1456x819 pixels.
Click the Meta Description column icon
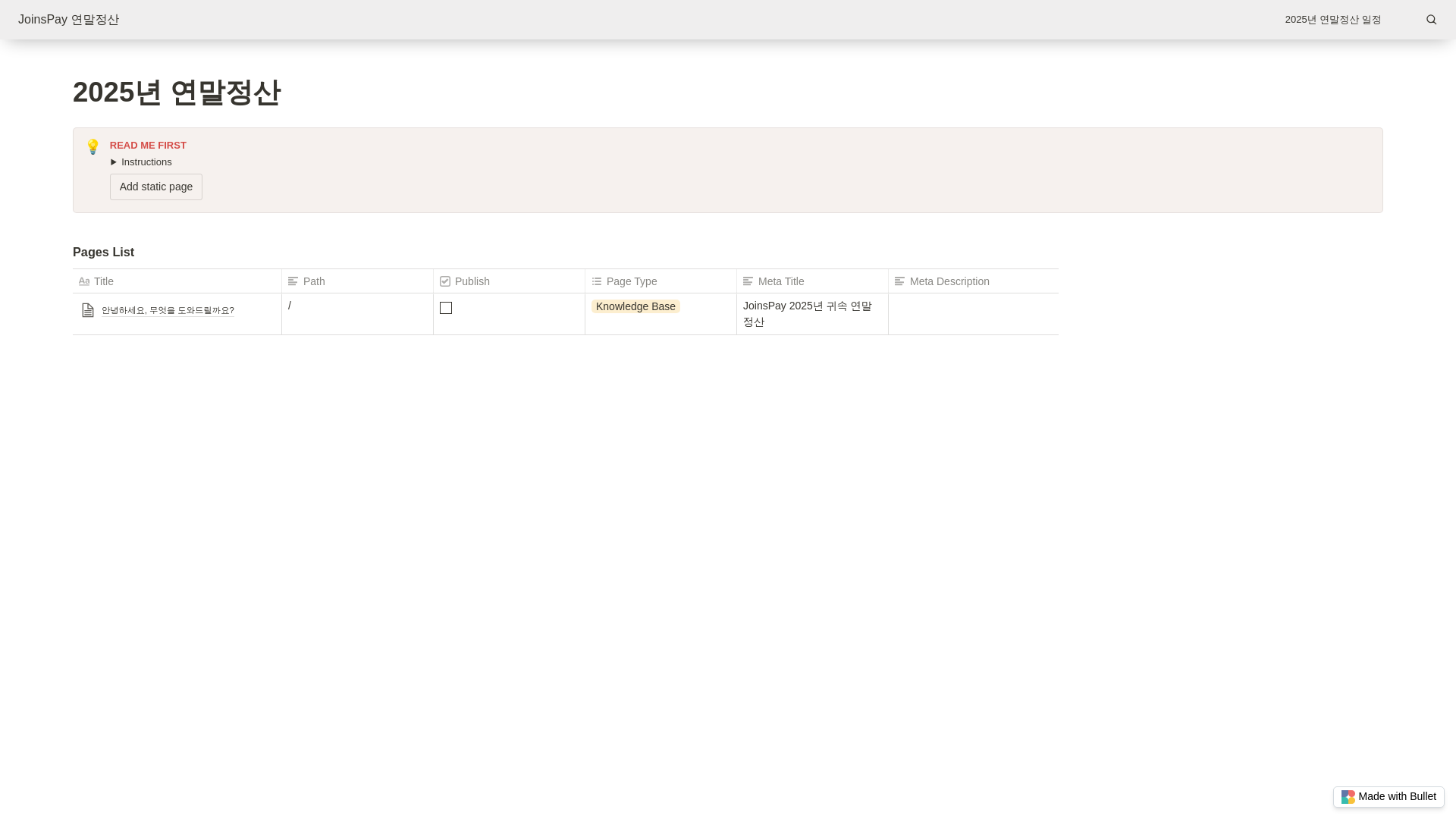pyautogui.click(x=899, y=281)
